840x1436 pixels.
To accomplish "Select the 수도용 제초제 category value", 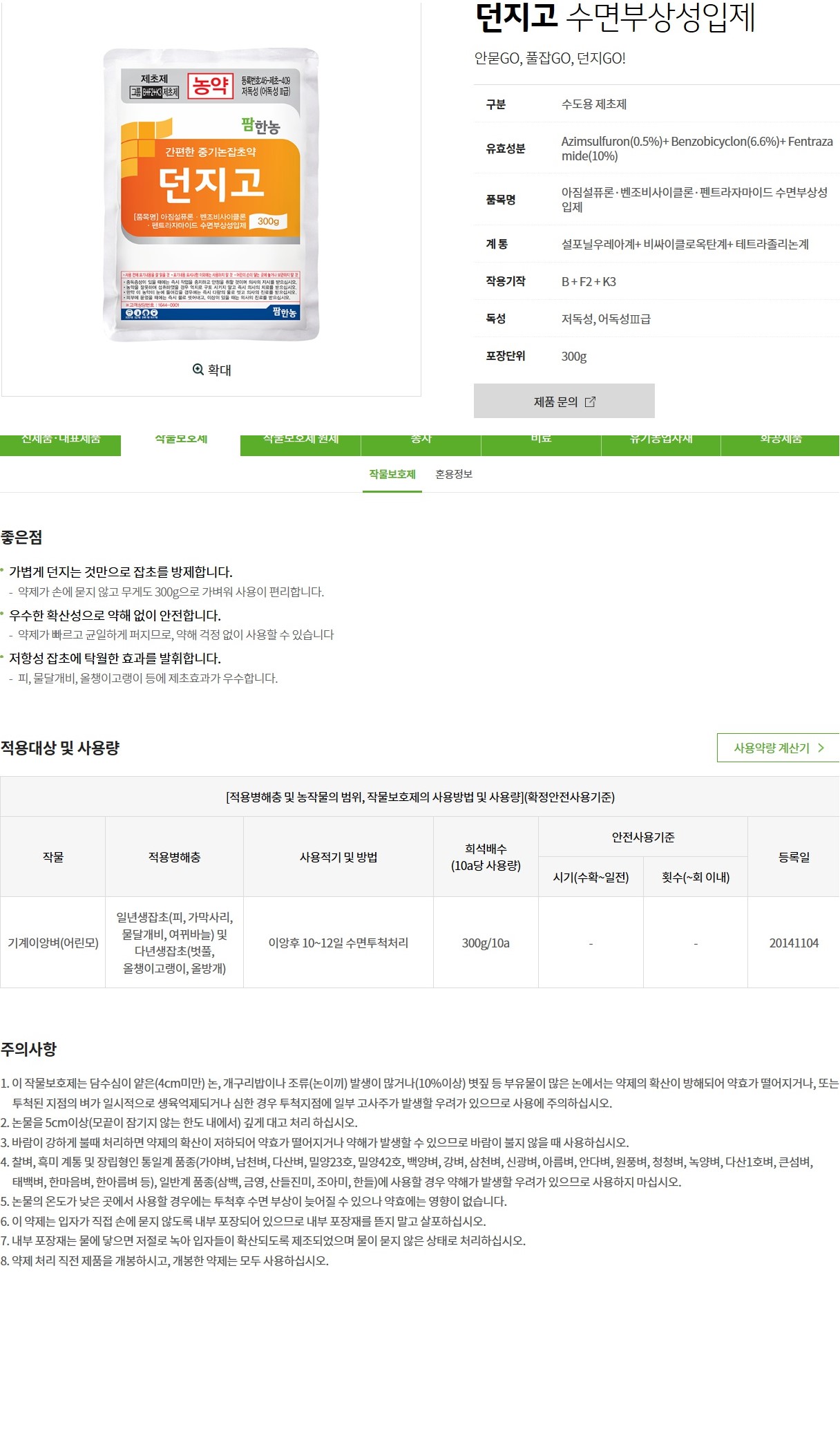I will point(594,104).
